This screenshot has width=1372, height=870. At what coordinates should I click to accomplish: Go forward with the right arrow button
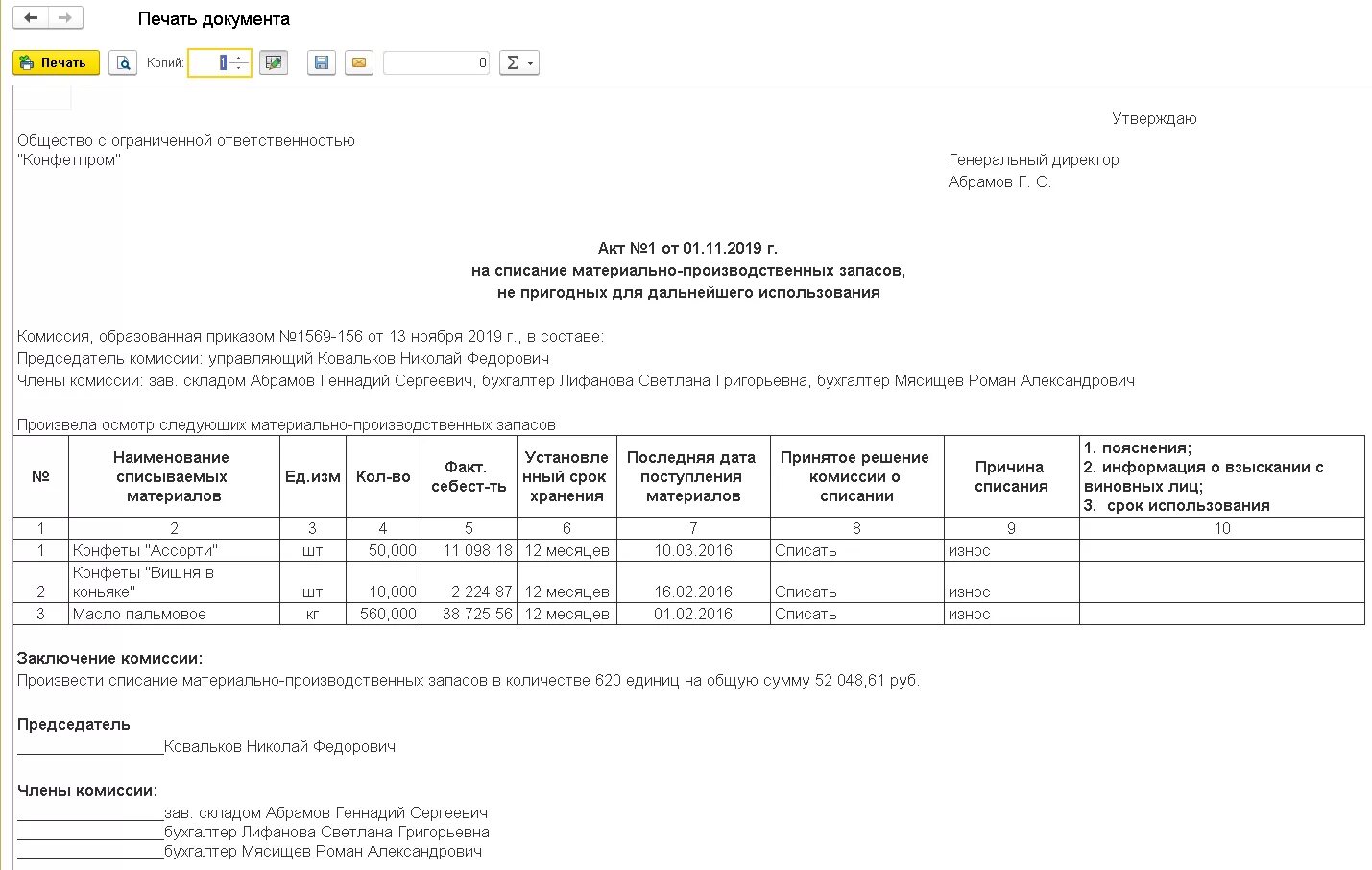pos(65,18)
